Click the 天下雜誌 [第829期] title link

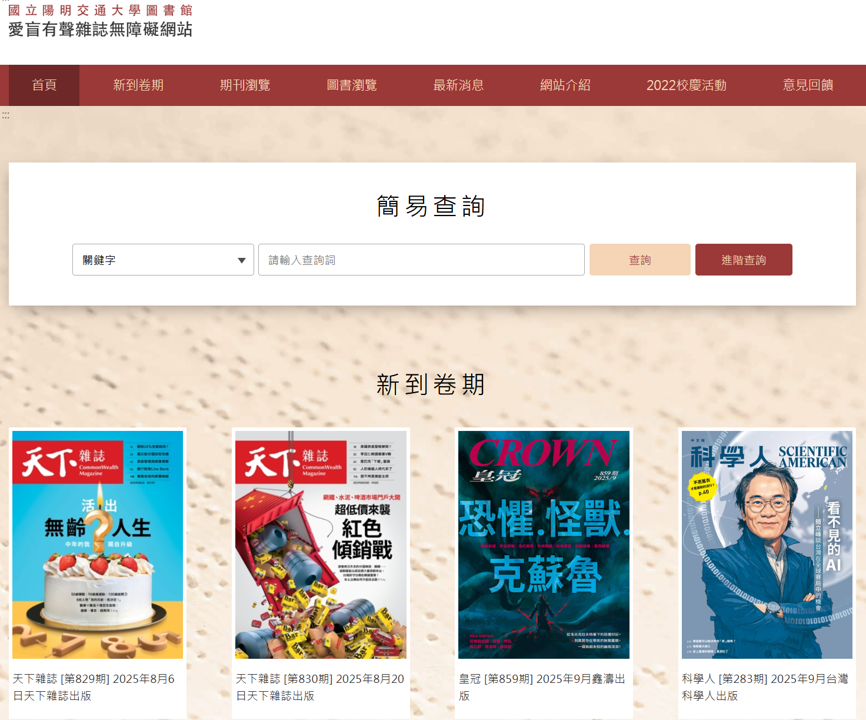point(93,687)
